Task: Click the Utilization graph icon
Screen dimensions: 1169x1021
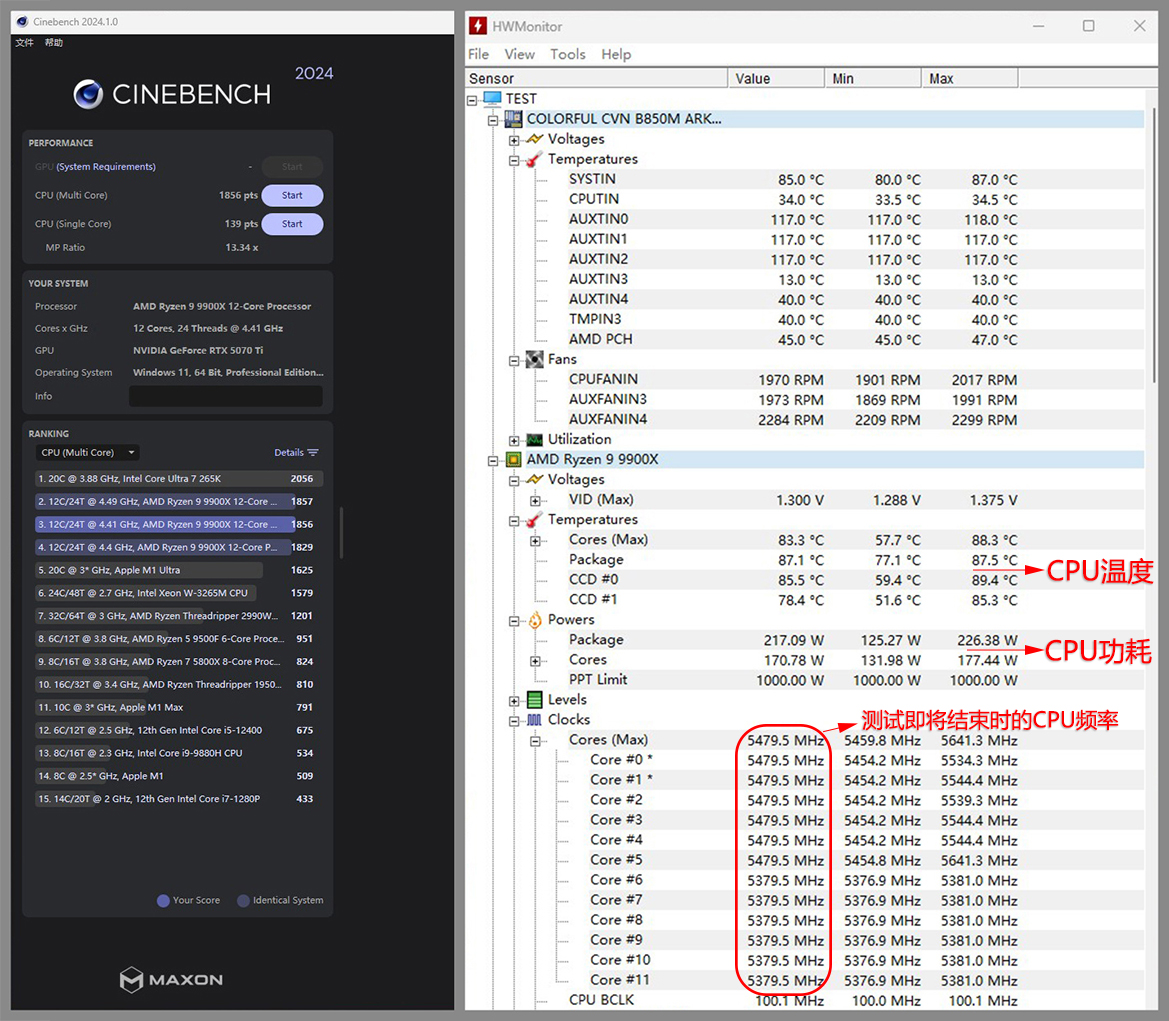Action: (534, 440)
